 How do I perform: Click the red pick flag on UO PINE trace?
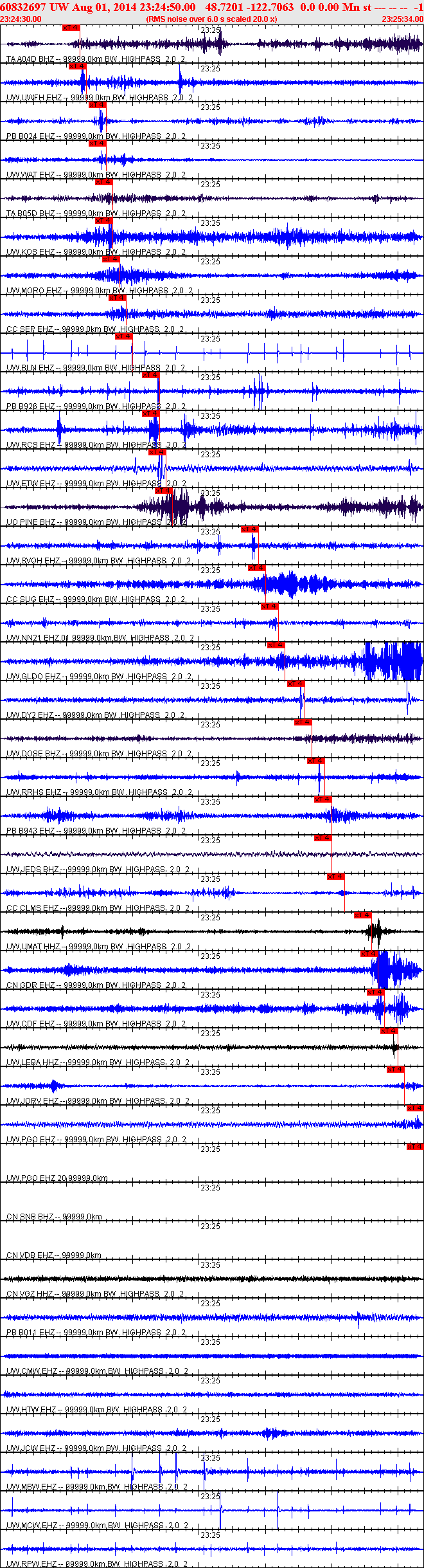click(164, 491)
